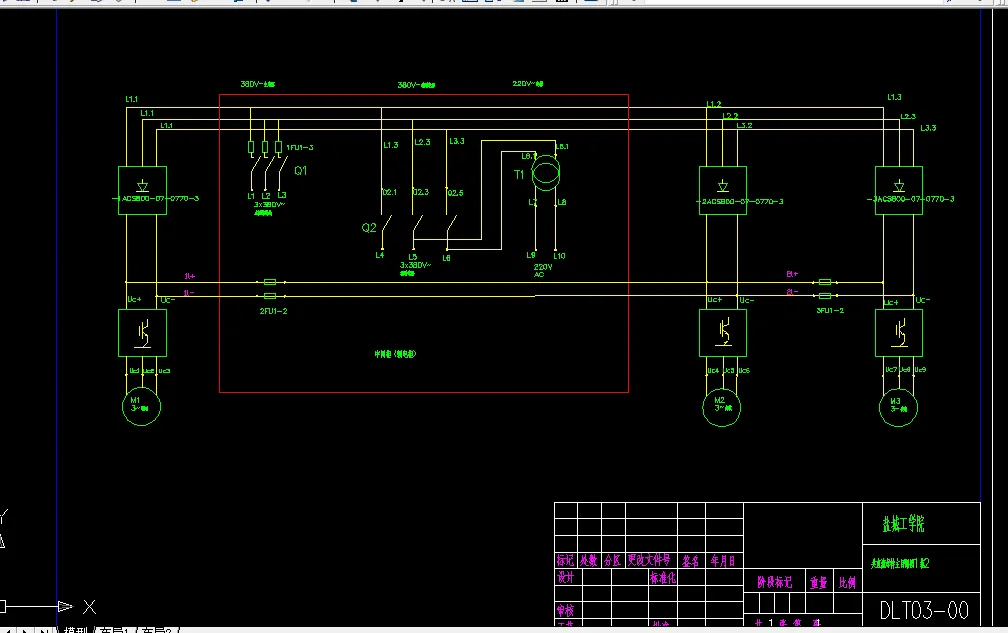Screen dimensions: 1008x633
Task: Click the 分区 title block cell
Action: click(613, 560)
